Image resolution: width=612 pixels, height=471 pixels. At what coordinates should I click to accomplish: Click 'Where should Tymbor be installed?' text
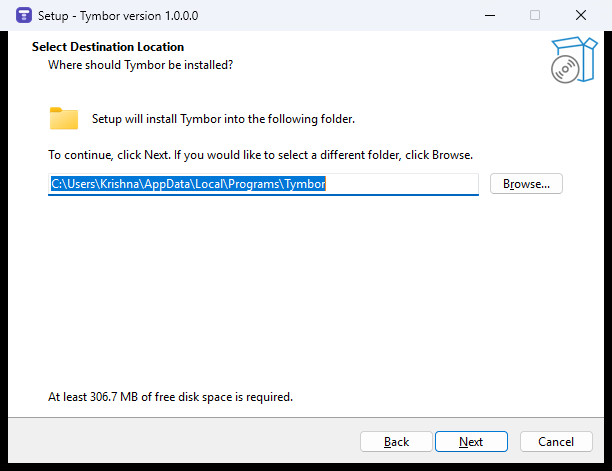coord(141,65)
